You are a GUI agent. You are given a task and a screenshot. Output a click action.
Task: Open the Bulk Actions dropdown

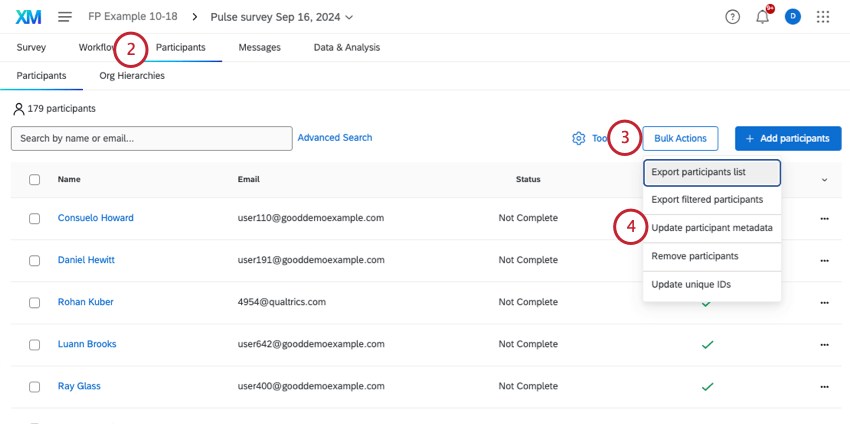tap(680, 138)
